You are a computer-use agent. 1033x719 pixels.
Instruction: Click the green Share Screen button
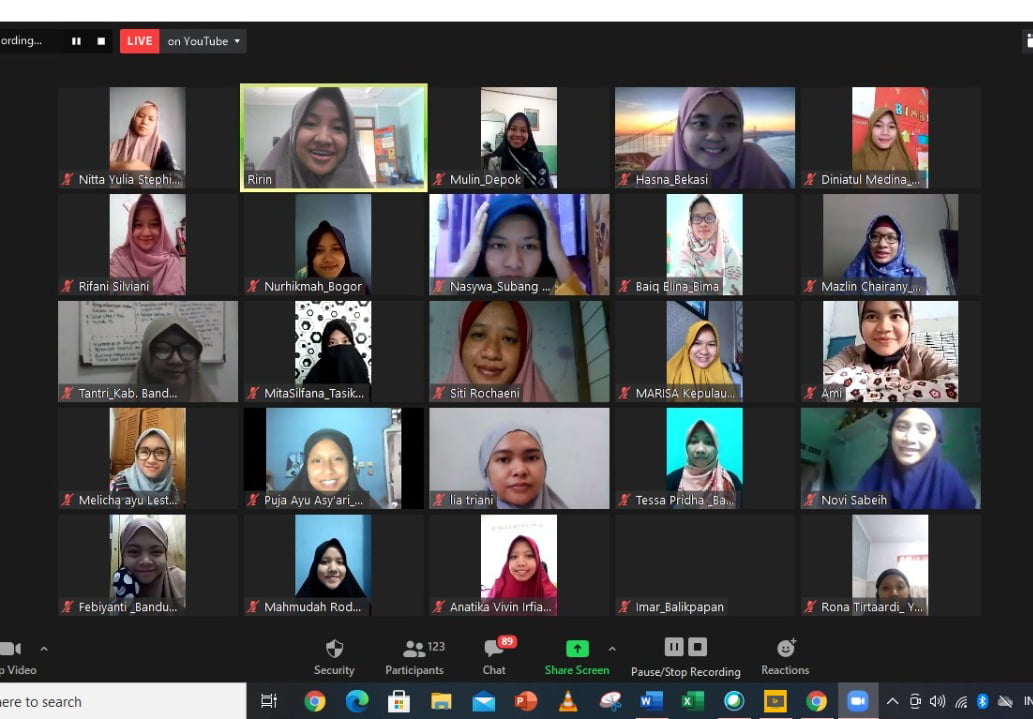pyautogui.click(x=577, y=656)
